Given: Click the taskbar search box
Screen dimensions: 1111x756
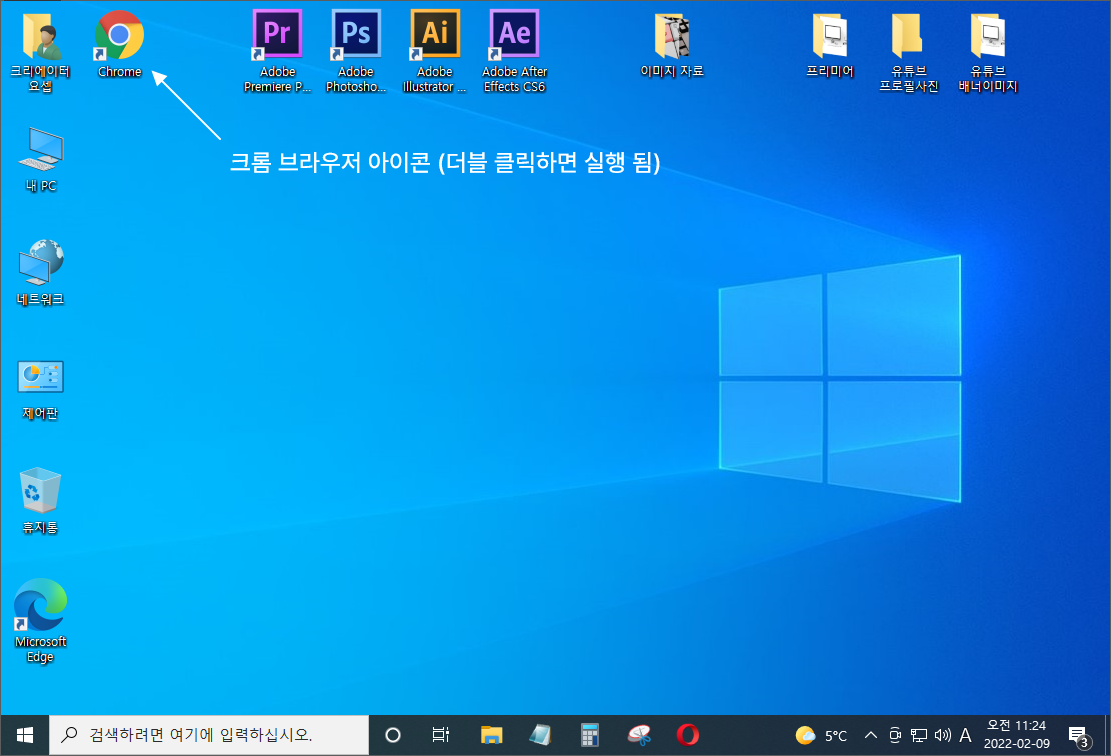Looking at the screenshot, I should click(x=209, y=735).
